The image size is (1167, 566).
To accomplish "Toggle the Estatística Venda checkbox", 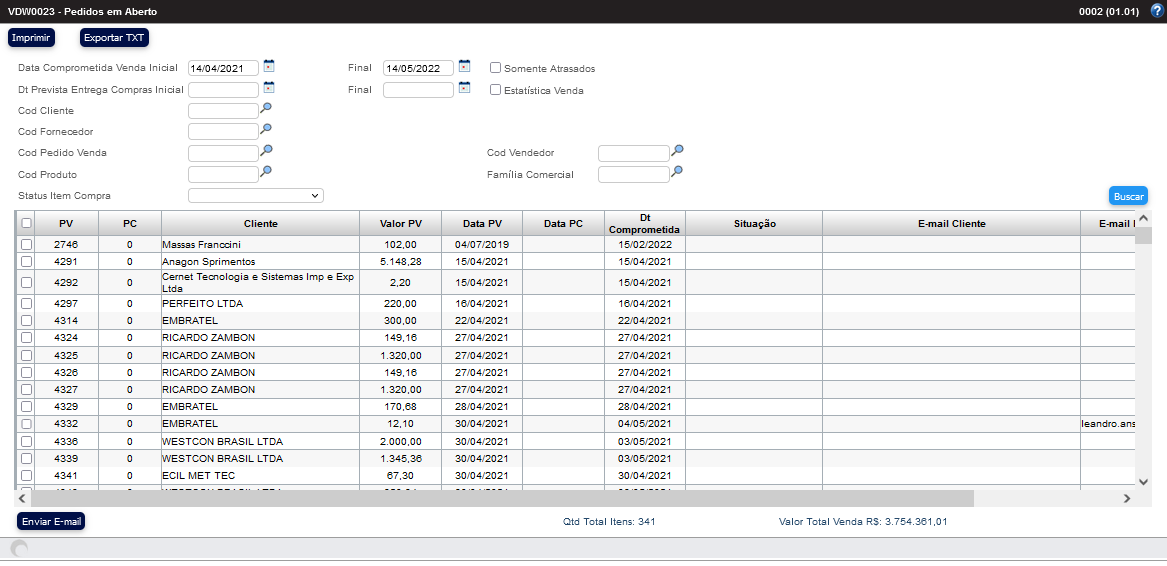I will (x=496, y=90).
